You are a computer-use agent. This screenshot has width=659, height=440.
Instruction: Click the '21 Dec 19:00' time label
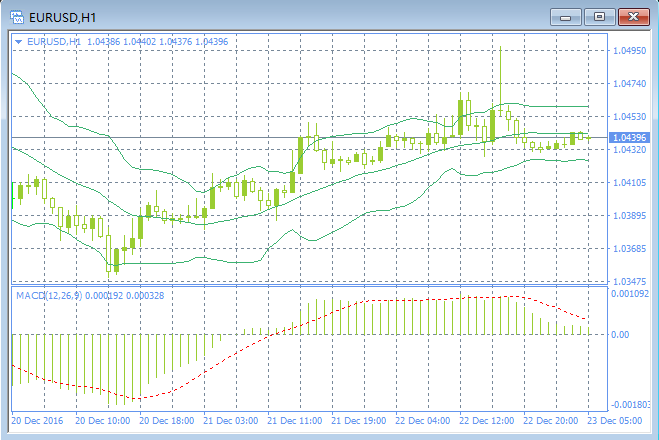(x=358, y=421)
